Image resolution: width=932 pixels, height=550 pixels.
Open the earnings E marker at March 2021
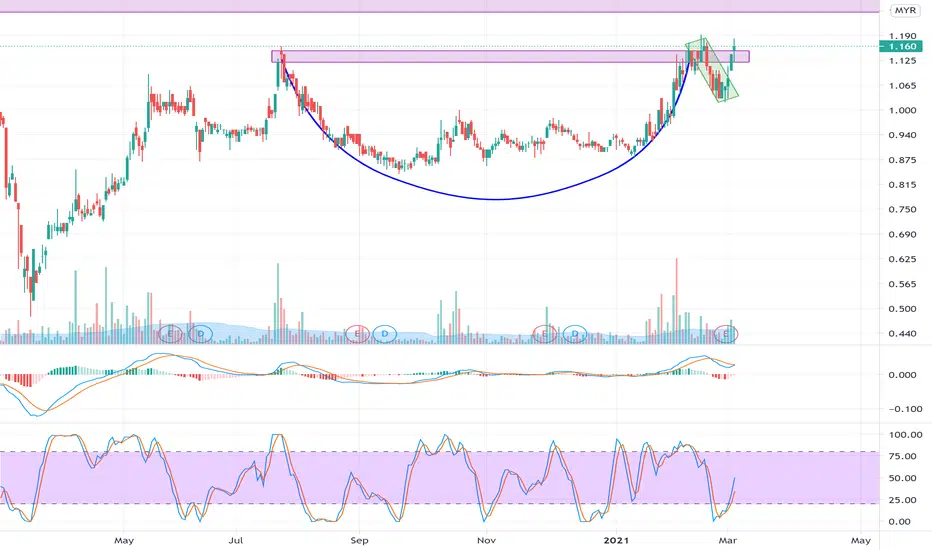coord(726,334)
